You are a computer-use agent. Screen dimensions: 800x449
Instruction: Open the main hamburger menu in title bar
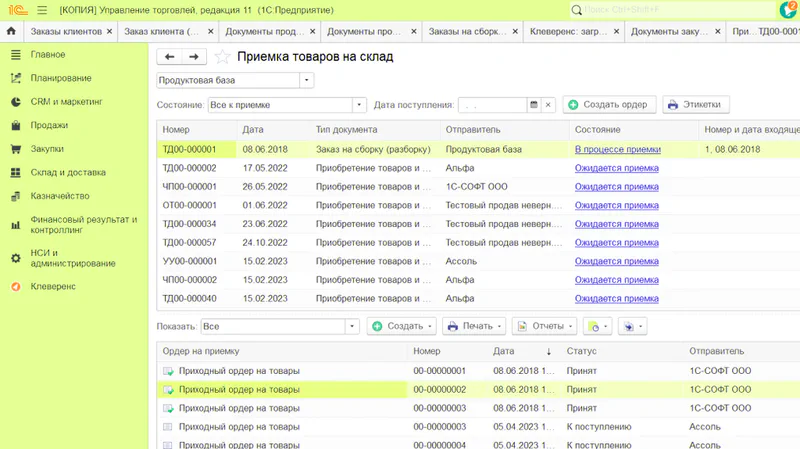(x=41, y=10)
